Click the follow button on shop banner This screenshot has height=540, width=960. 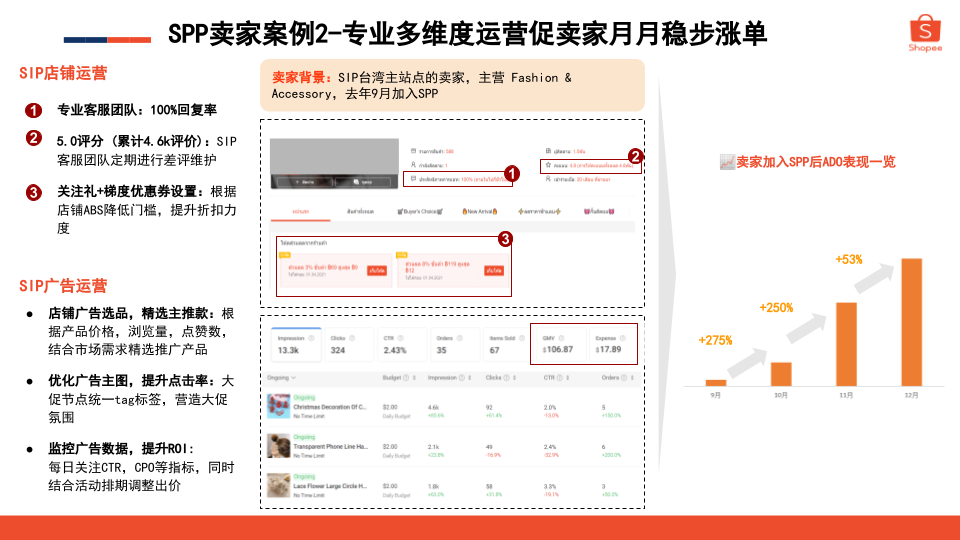tap(306, 183)
